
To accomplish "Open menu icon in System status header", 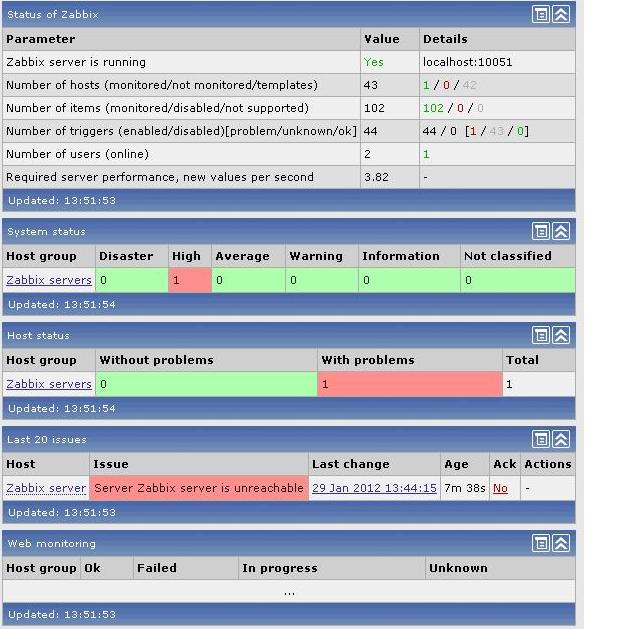I will [540, 231].
